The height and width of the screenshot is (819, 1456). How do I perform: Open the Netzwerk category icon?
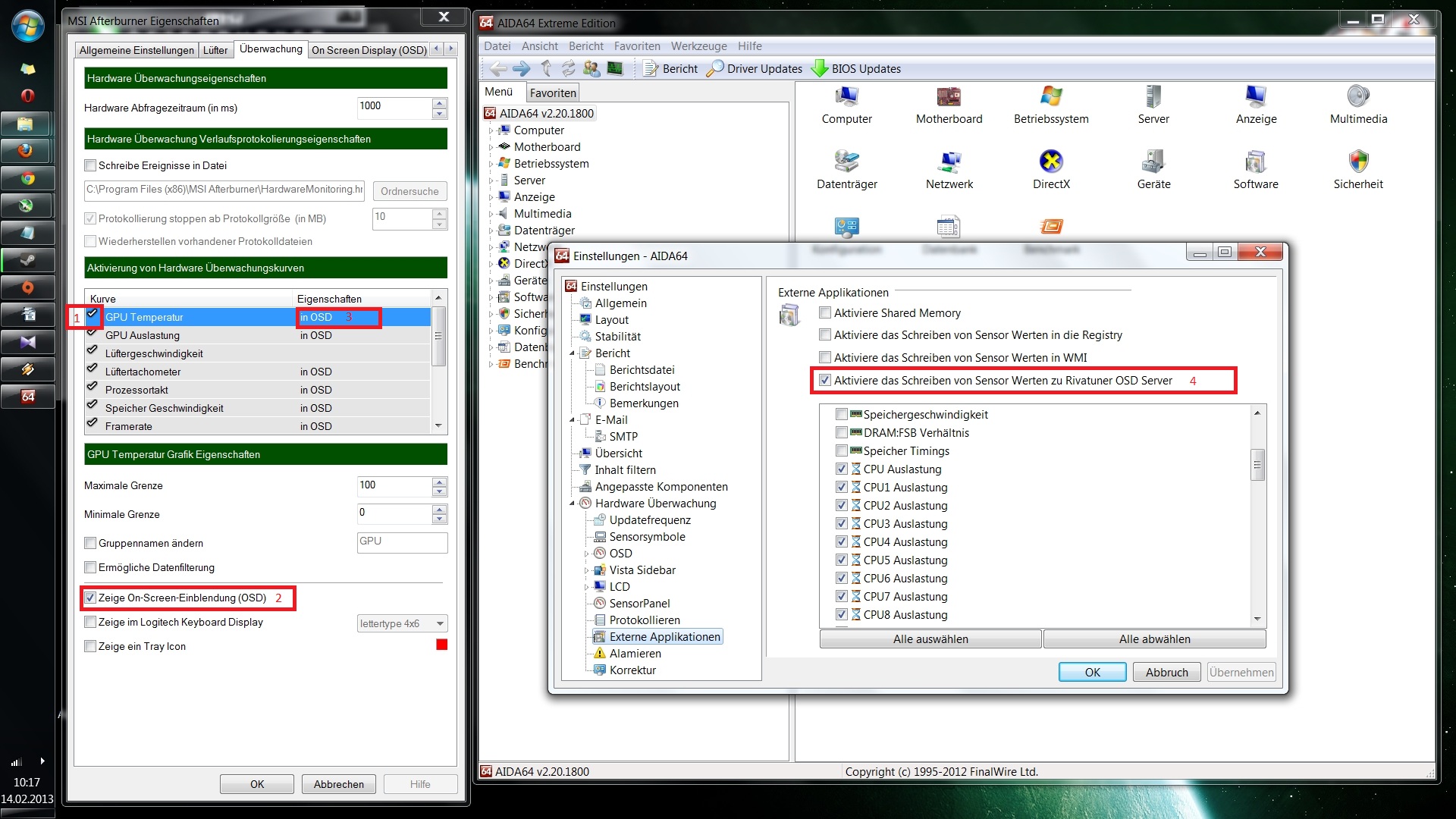click(x=949, y=162)
